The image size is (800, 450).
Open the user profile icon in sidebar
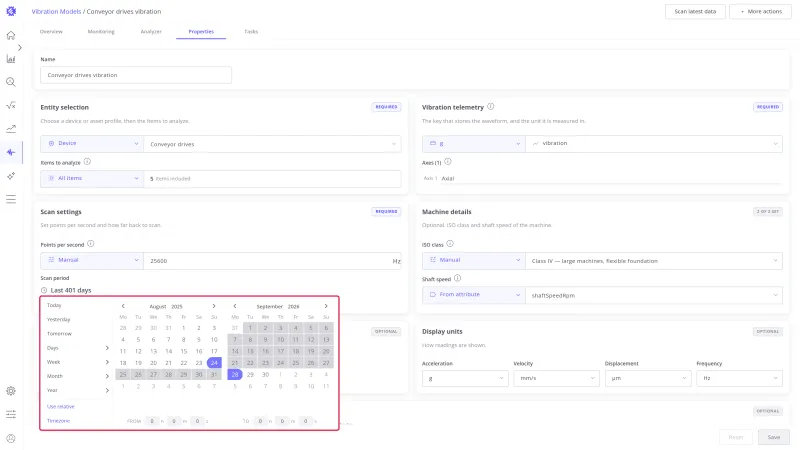click(11, 438)
